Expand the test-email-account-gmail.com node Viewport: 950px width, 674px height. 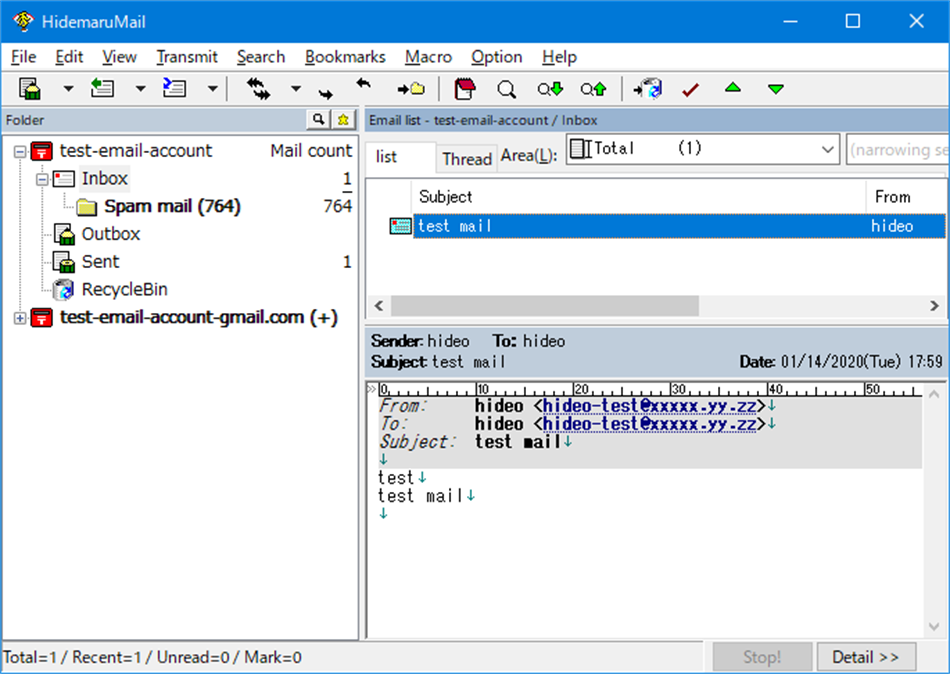click(20, 318)
